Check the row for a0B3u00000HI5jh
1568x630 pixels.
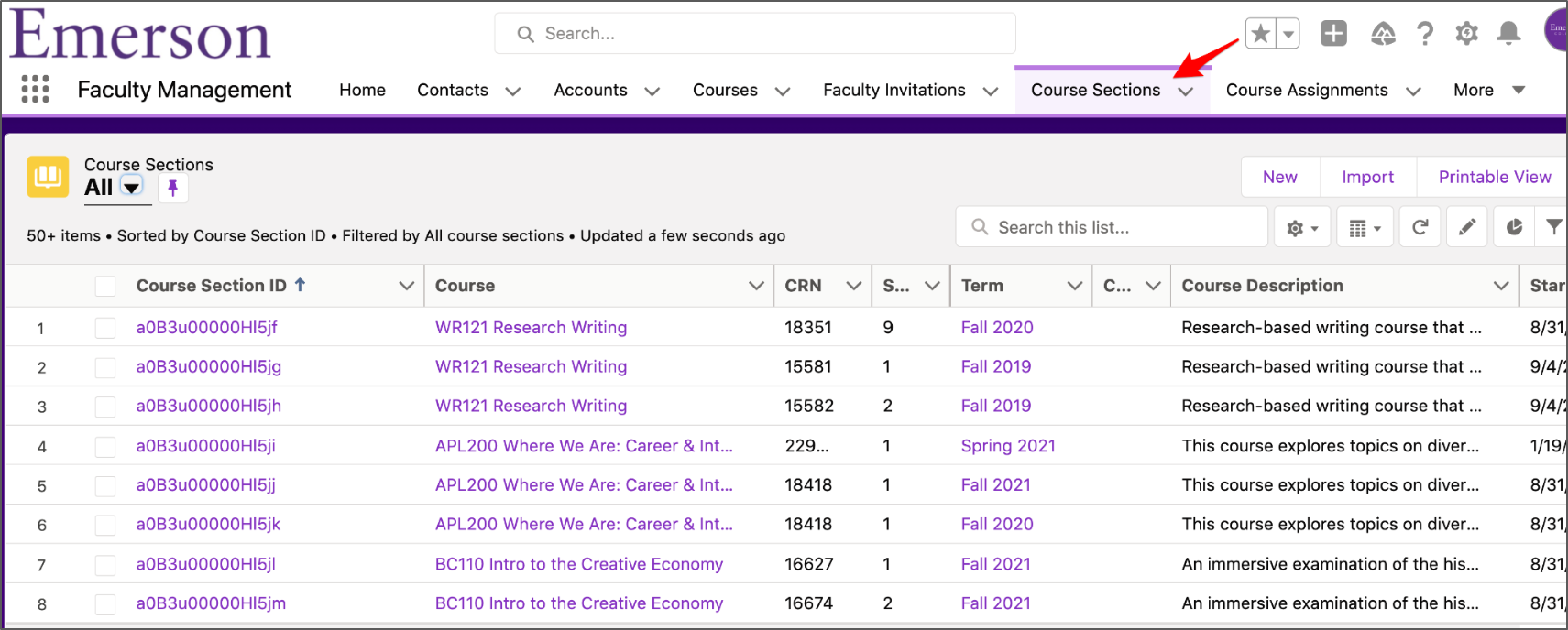[105, 407]
